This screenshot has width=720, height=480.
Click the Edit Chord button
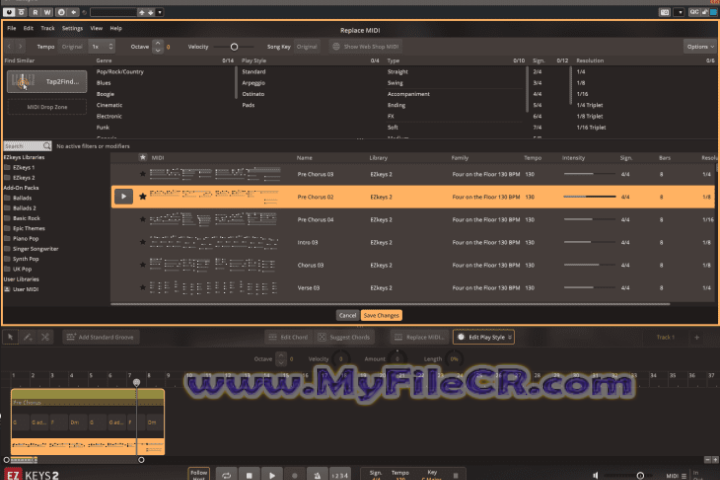(289, 337)
